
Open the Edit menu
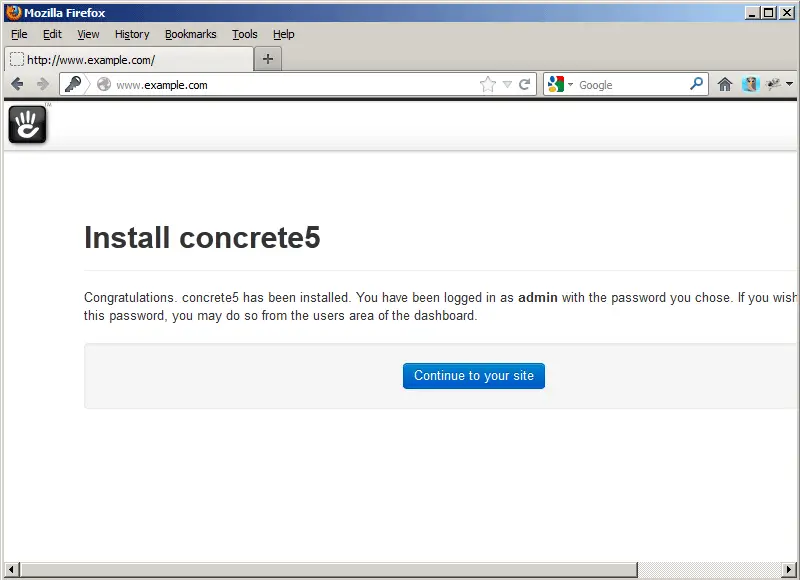(x=52, y=34)
